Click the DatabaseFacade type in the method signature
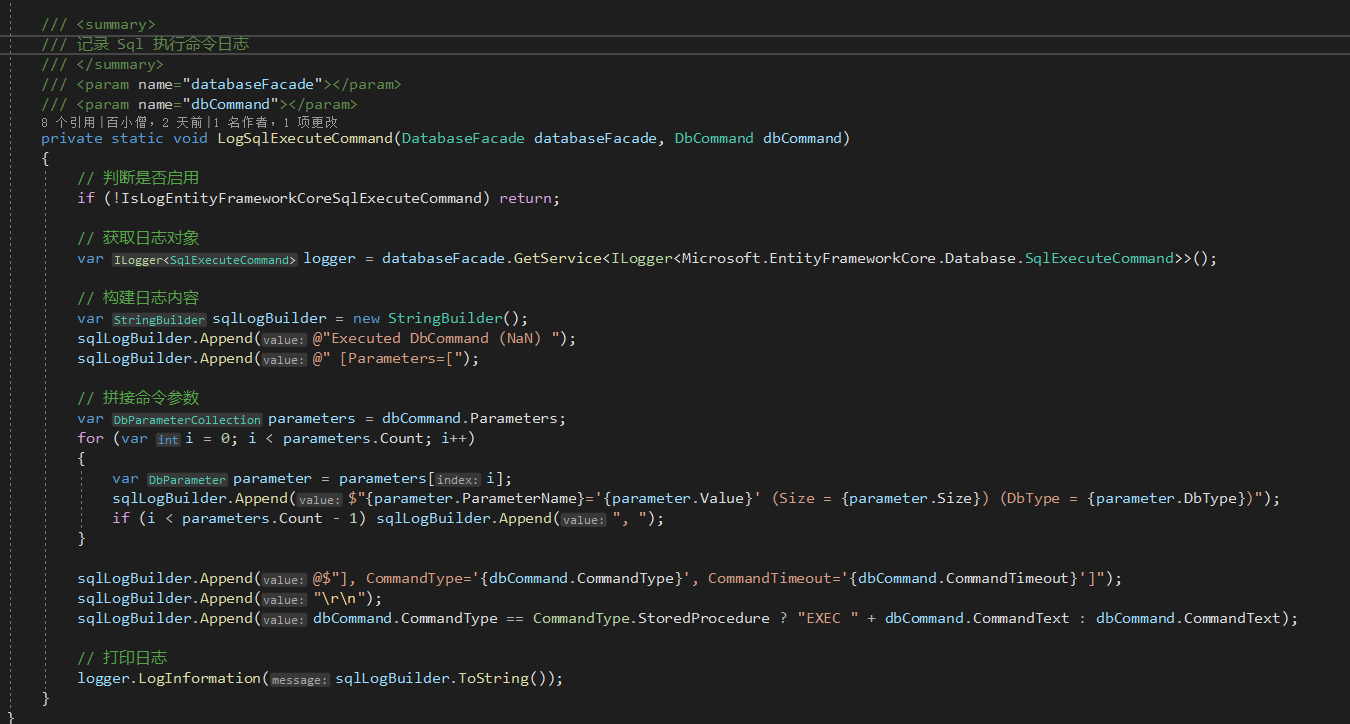This screenshot has width=1350, height=724. click(463, 138)
